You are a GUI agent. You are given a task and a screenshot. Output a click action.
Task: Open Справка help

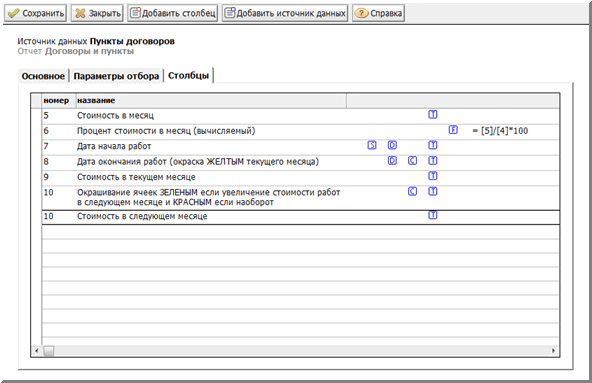(378, 13)
